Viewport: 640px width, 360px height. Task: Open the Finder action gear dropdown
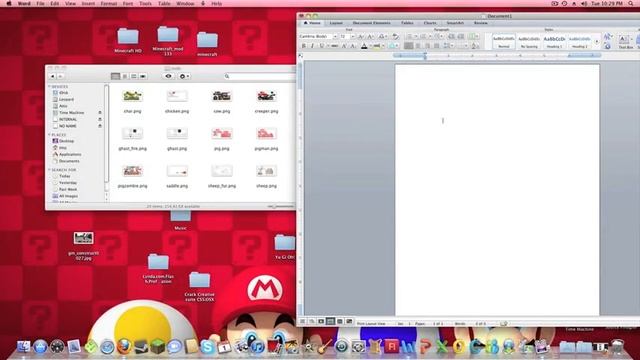click(x=184, y=76)
